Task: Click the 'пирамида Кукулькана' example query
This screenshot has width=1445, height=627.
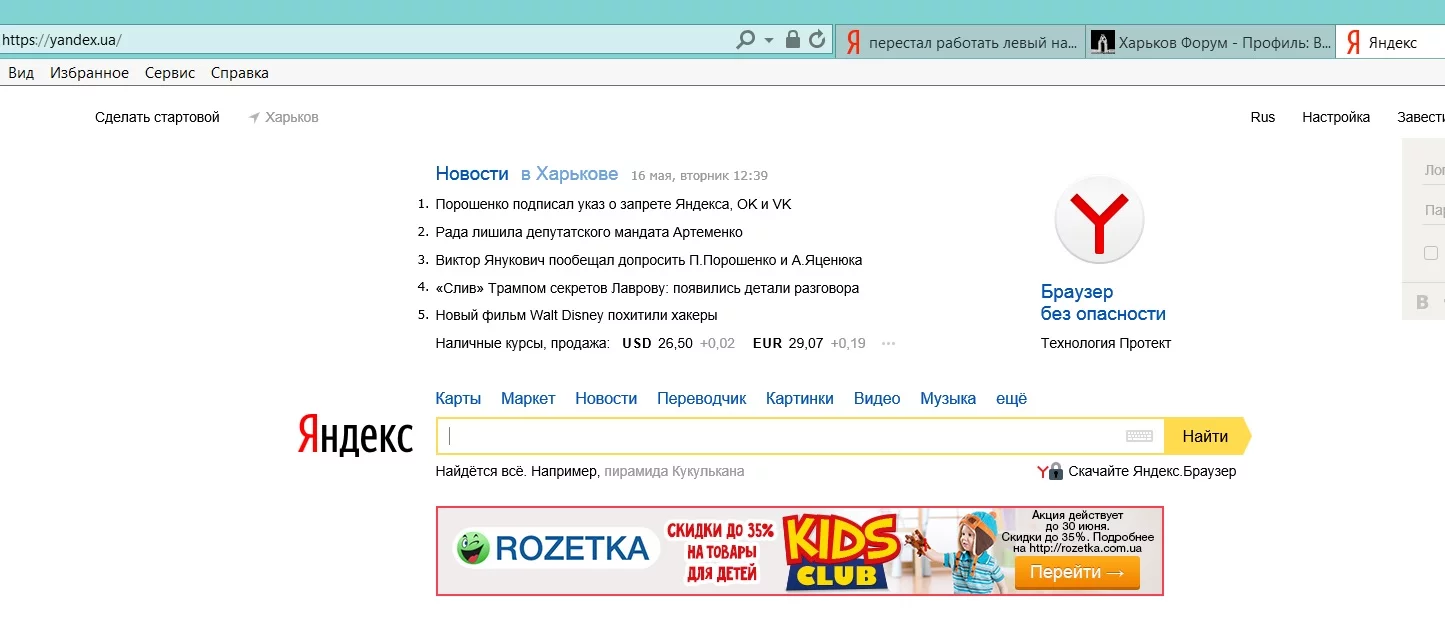Action: pos(674,471)
